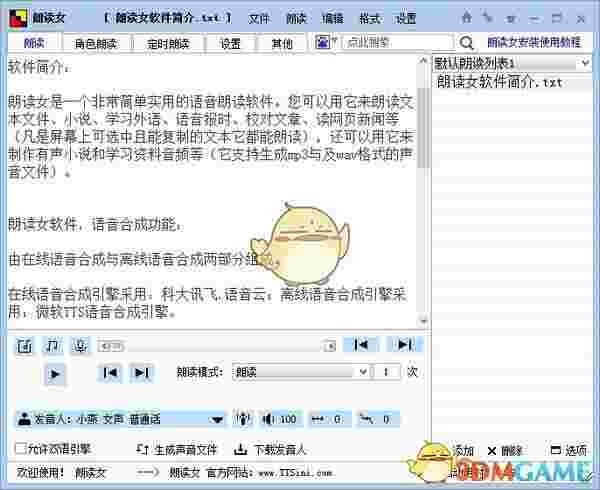Click previous-track button right of progress bar
Screen dimensions: 600x490
click(x=361, y=345)
